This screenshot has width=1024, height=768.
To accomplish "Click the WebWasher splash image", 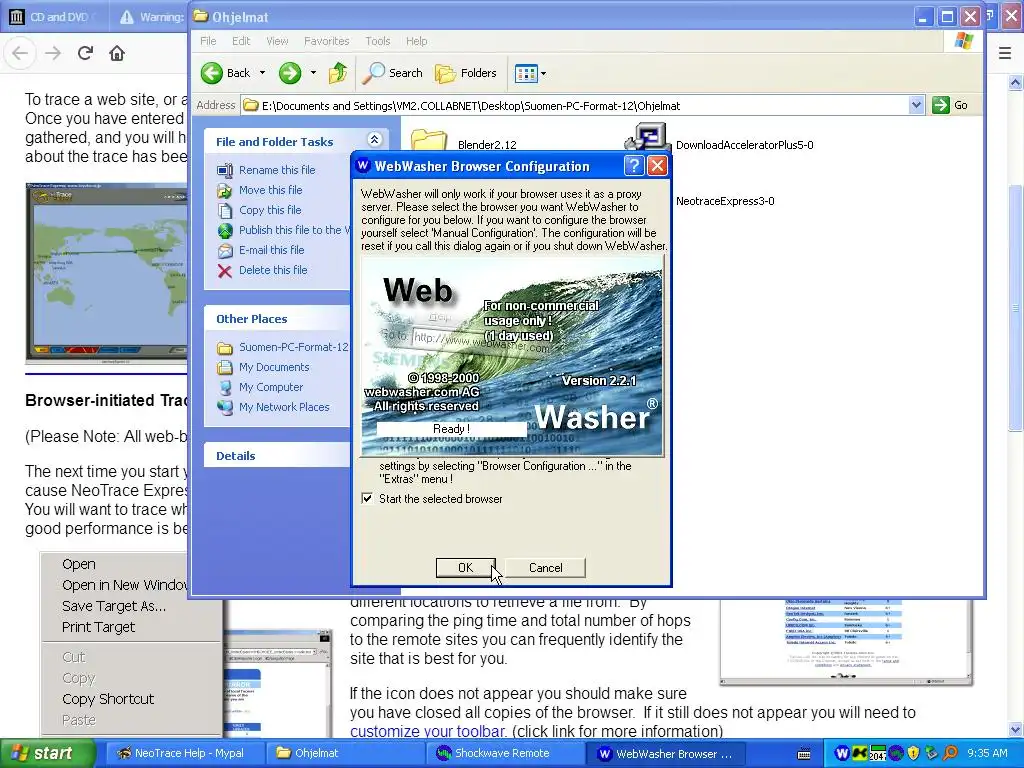I will coord(512,356).
